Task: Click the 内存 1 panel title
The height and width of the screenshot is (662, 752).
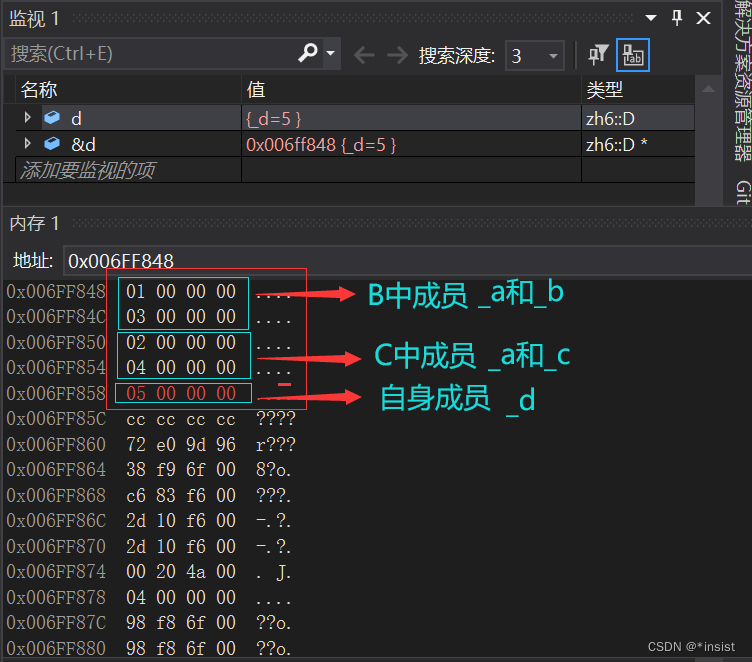Action: (x=34, y=223)
